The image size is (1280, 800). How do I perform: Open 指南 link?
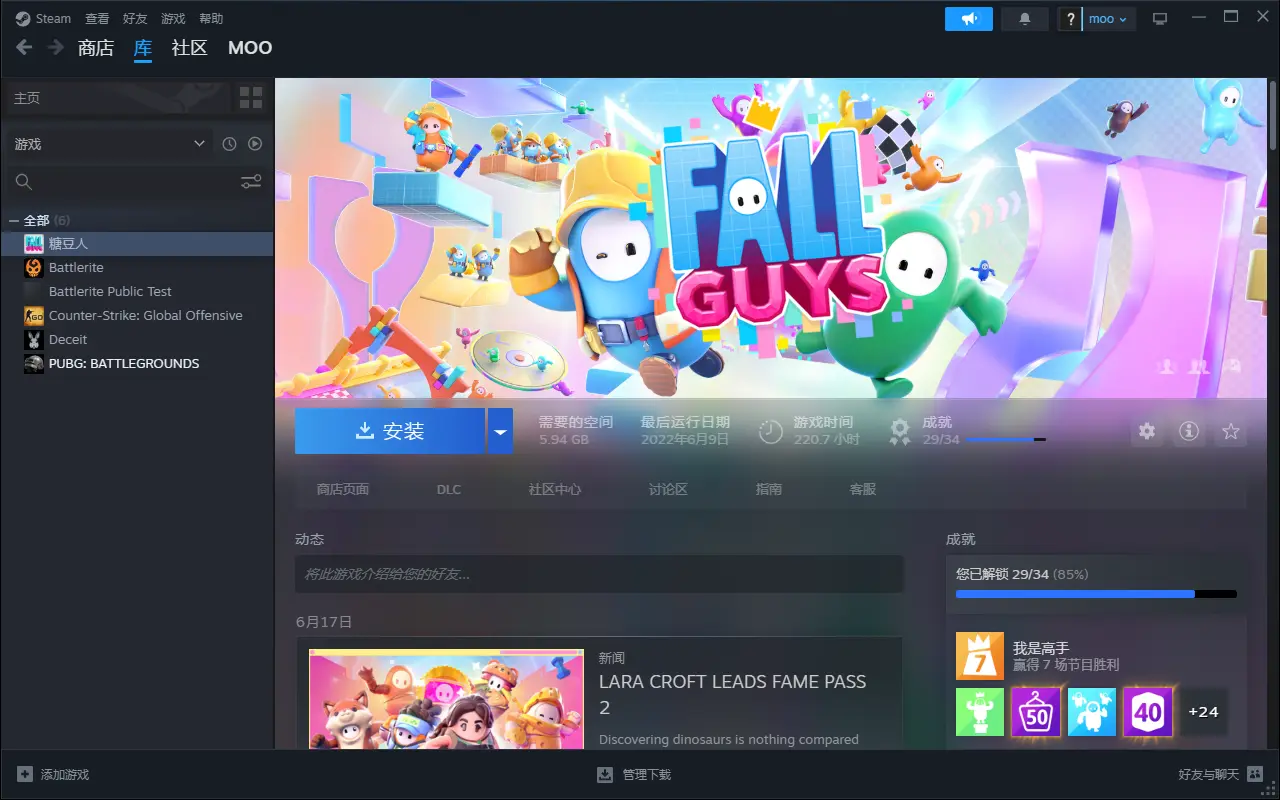pyautogui.click(x=769, y=489)
